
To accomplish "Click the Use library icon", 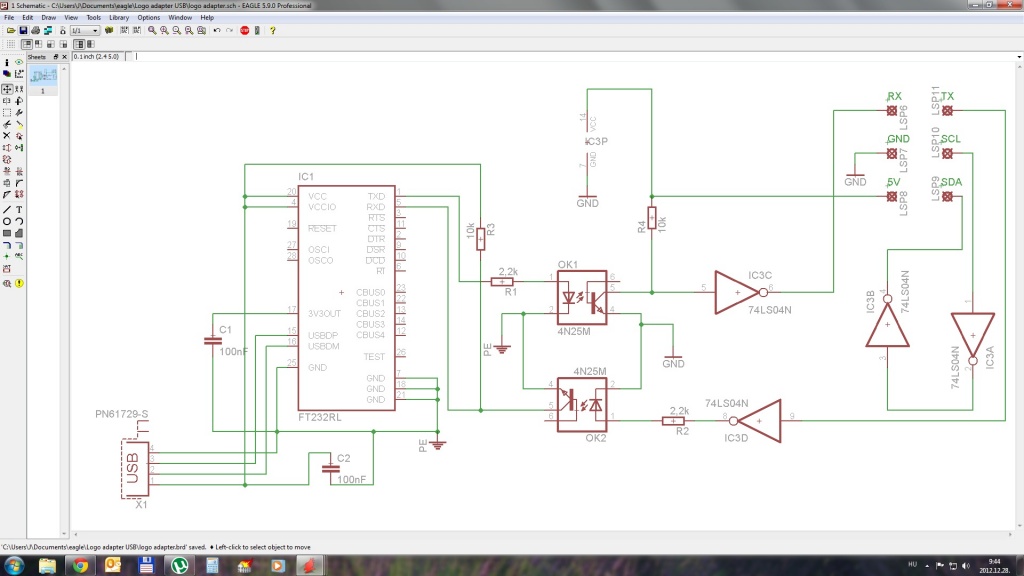I will click(109, 31).
